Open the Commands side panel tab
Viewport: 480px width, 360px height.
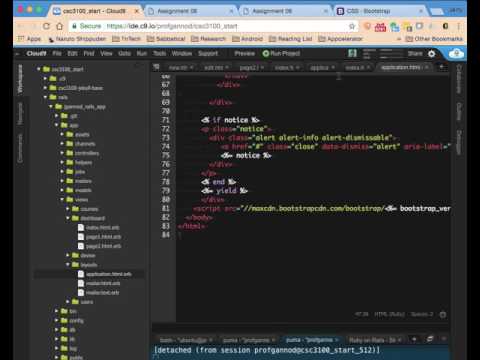point(20,149)
